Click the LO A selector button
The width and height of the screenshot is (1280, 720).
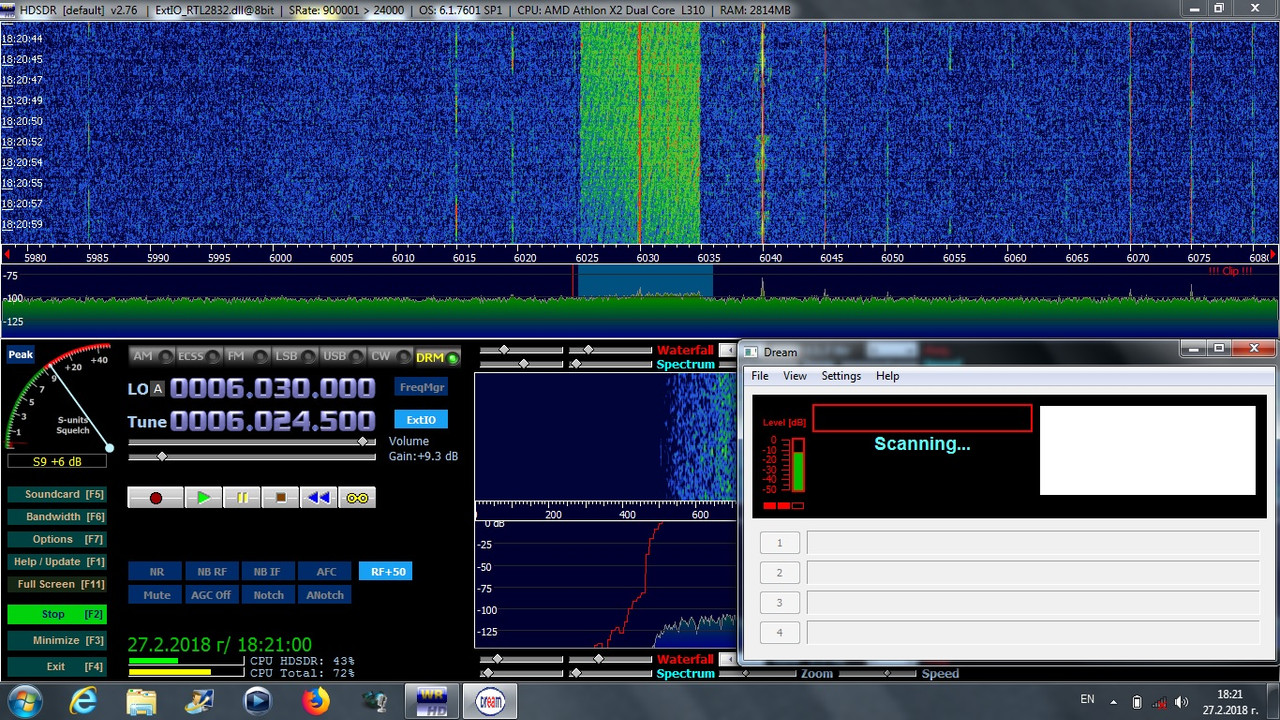pyautogui.click(x=157, y=389)
